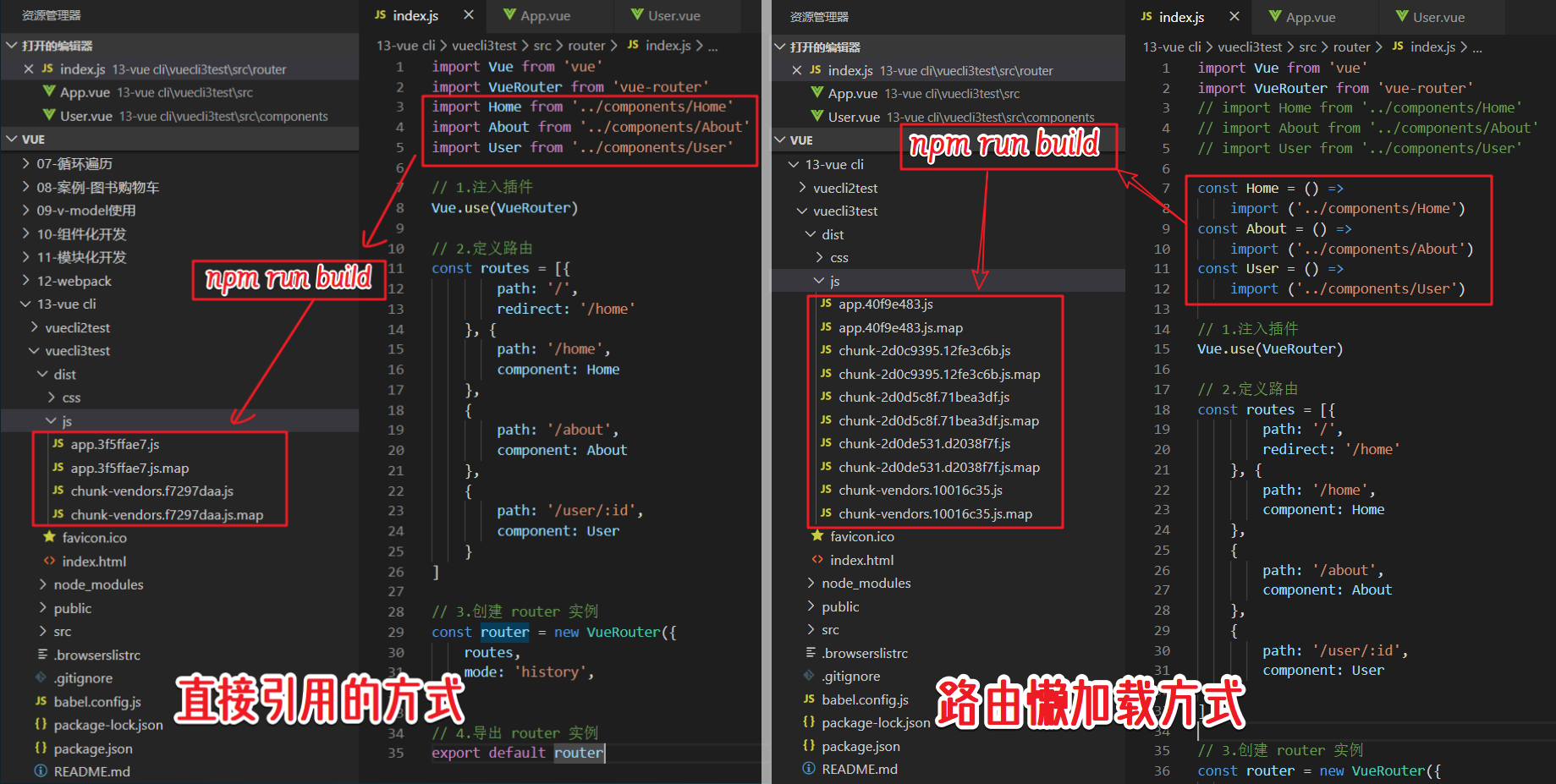1556x784 pixels.
Task: Click vuecli3test breadcrumb in right window
Action: tap(1250, 47)
